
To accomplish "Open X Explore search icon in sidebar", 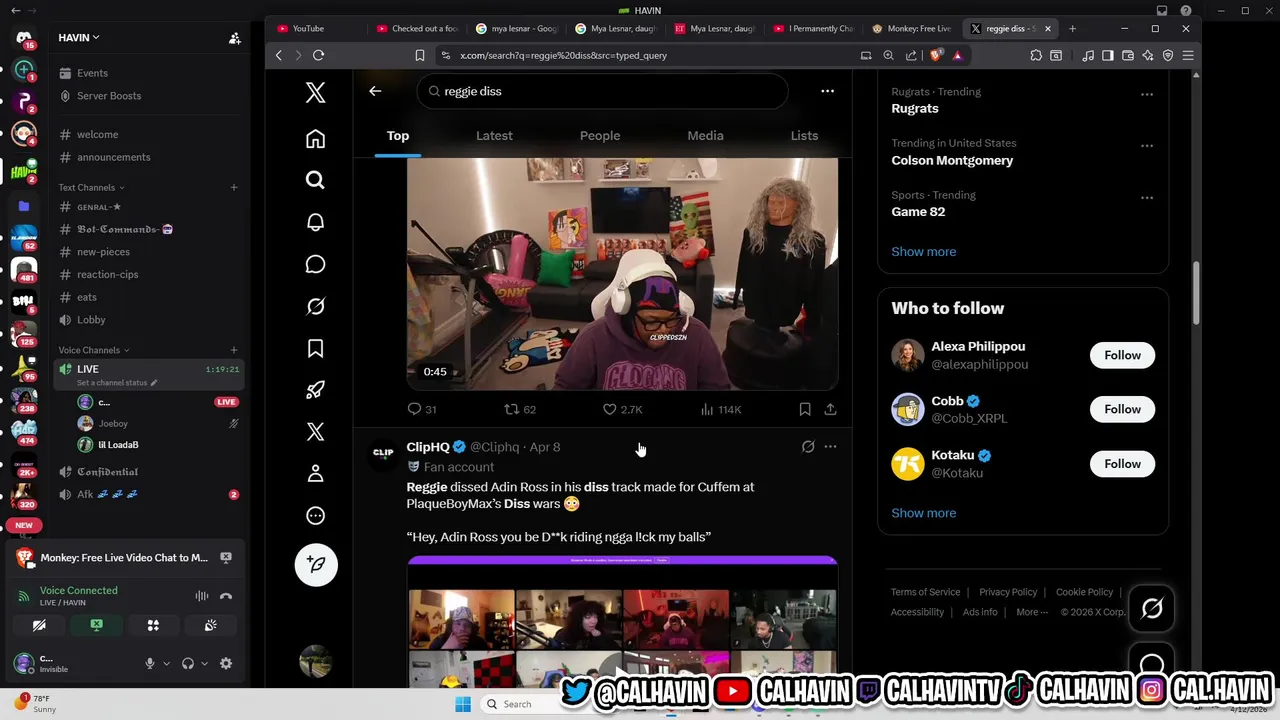I will pyautogui.click(x=315, y=180).
